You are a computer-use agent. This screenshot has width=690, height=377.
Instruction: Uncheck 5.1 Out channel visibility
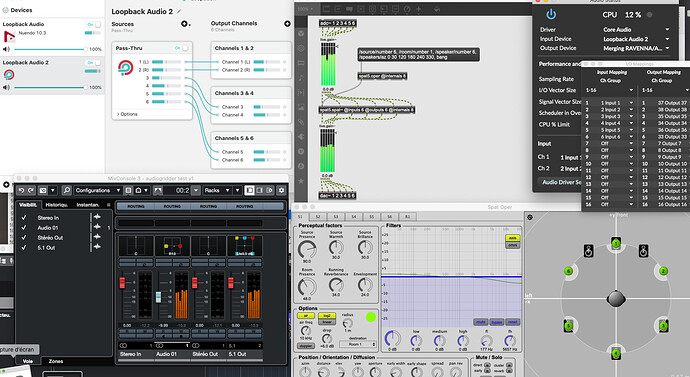(x=24, y=248)
